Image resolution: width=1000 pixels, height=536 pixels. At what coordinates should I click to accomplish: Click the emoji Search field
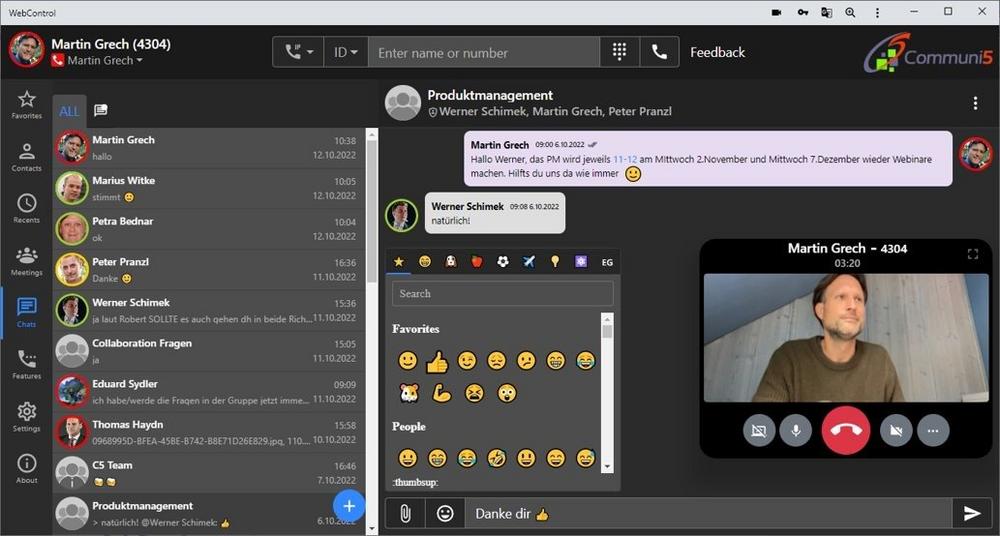(503, 293)
